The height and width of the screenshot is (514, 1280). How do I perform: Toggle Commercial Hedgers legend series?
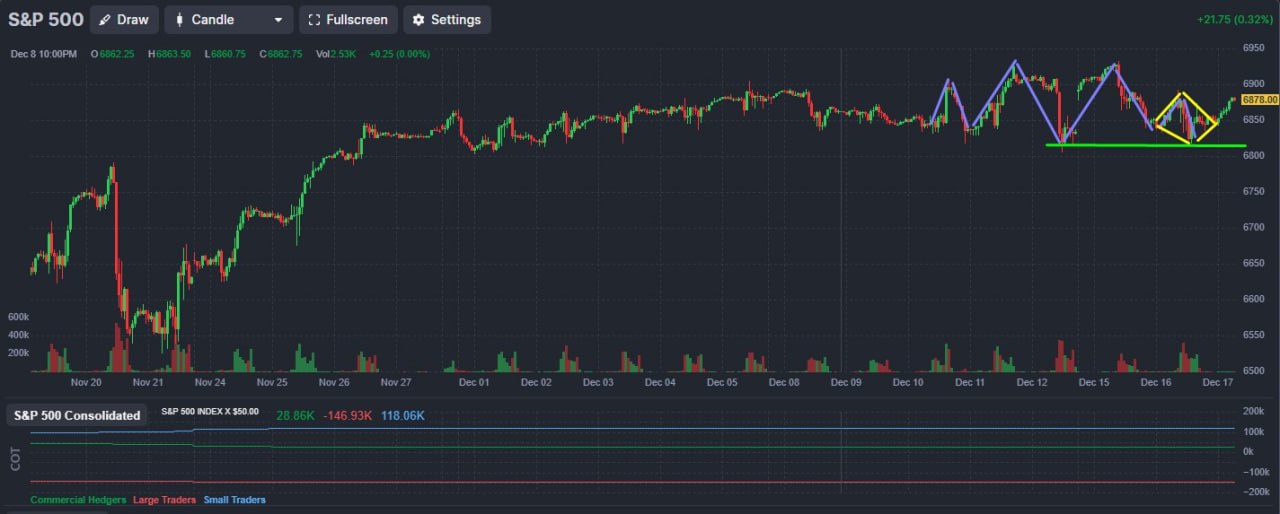[x=78, y=499]
